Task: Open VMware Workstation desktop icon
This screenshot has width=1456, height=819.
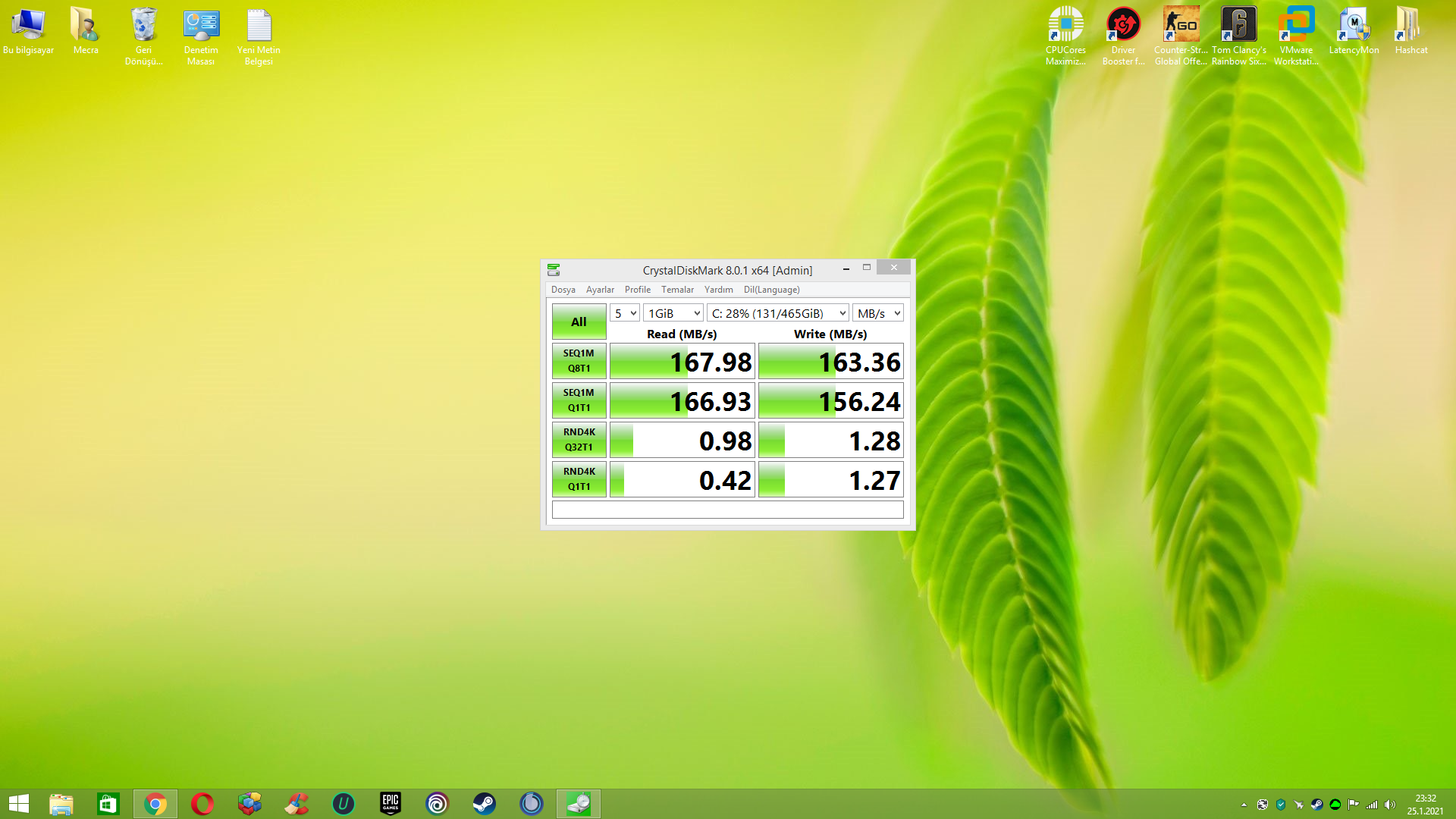Action: pyautogui.click(x=1296, y=34)
